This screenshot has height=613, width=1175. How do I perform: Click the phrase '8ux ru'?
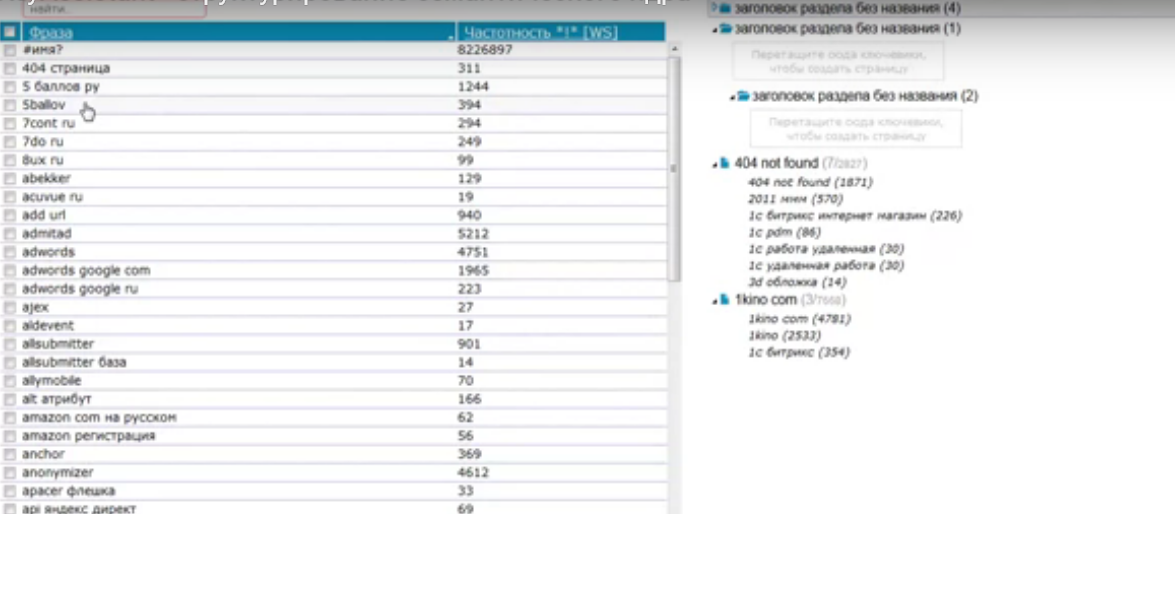point(43,160)
